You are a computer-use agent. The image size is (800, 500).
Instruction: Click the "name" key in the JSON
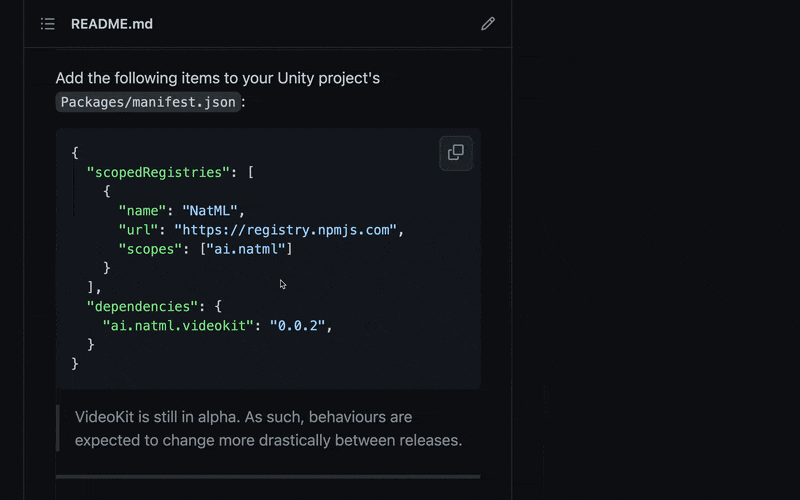pyautogui.click(x=142, y=210)
